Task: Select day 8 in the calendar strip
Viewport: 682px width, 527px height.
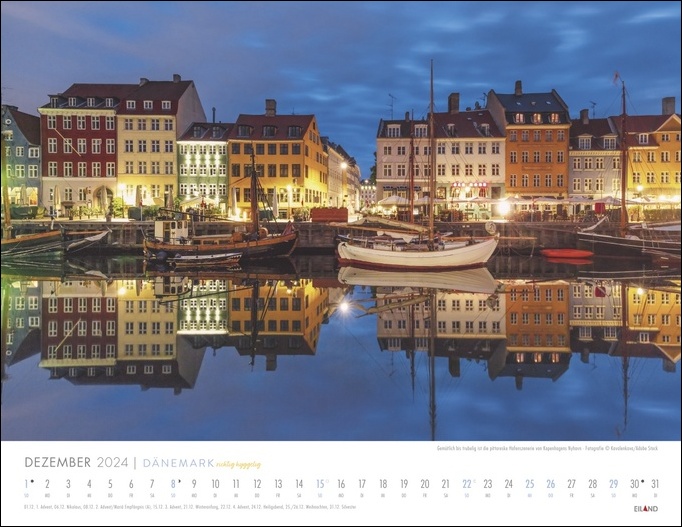Action: click(x=173, y=484)
